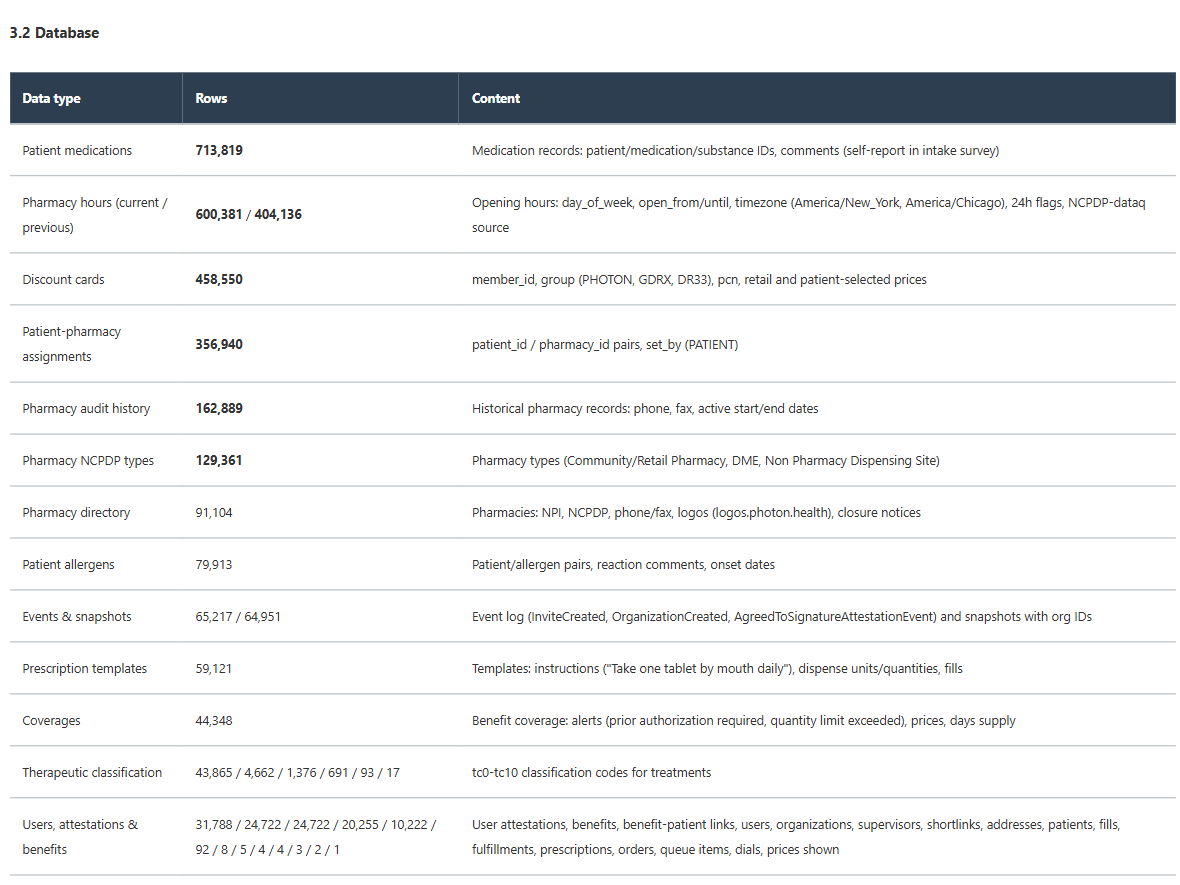1180x885 pixels.
Task: Click the 'Benefit coverage: alerts' description
Action: (x=744, y=720)
